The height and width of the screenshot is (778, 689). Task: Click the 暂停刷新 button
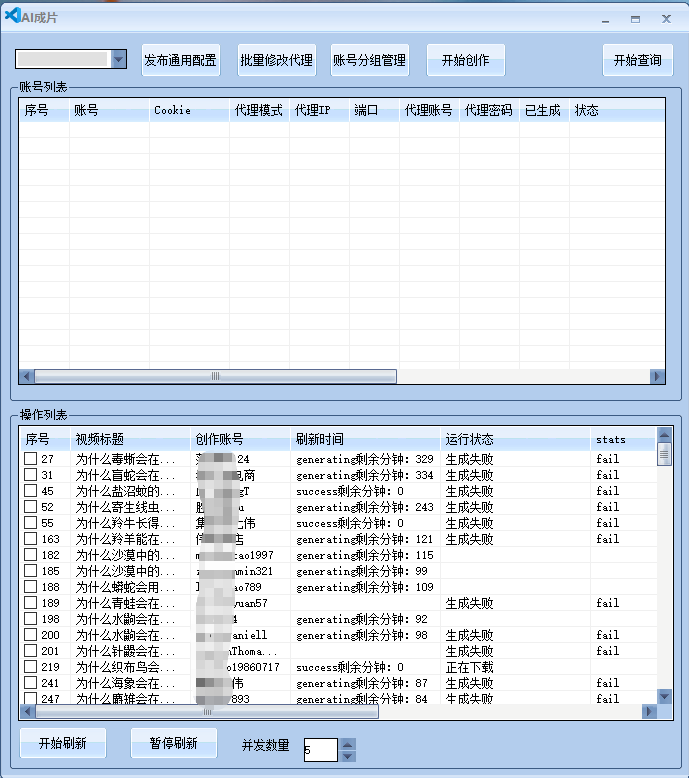(174, 743)
